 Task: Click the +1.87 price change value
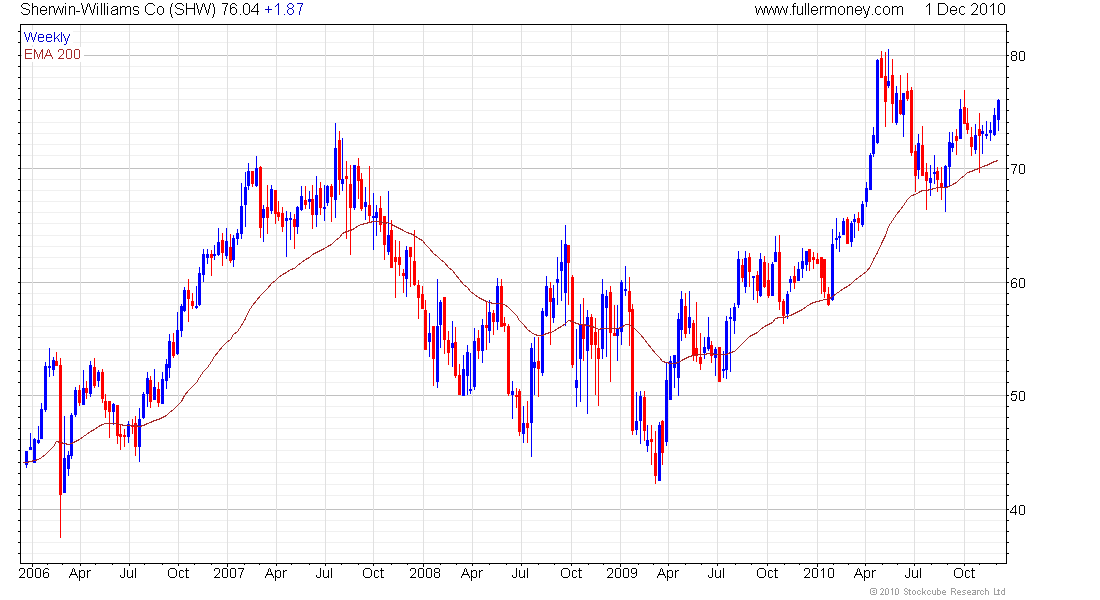click(x=284, y=10)
